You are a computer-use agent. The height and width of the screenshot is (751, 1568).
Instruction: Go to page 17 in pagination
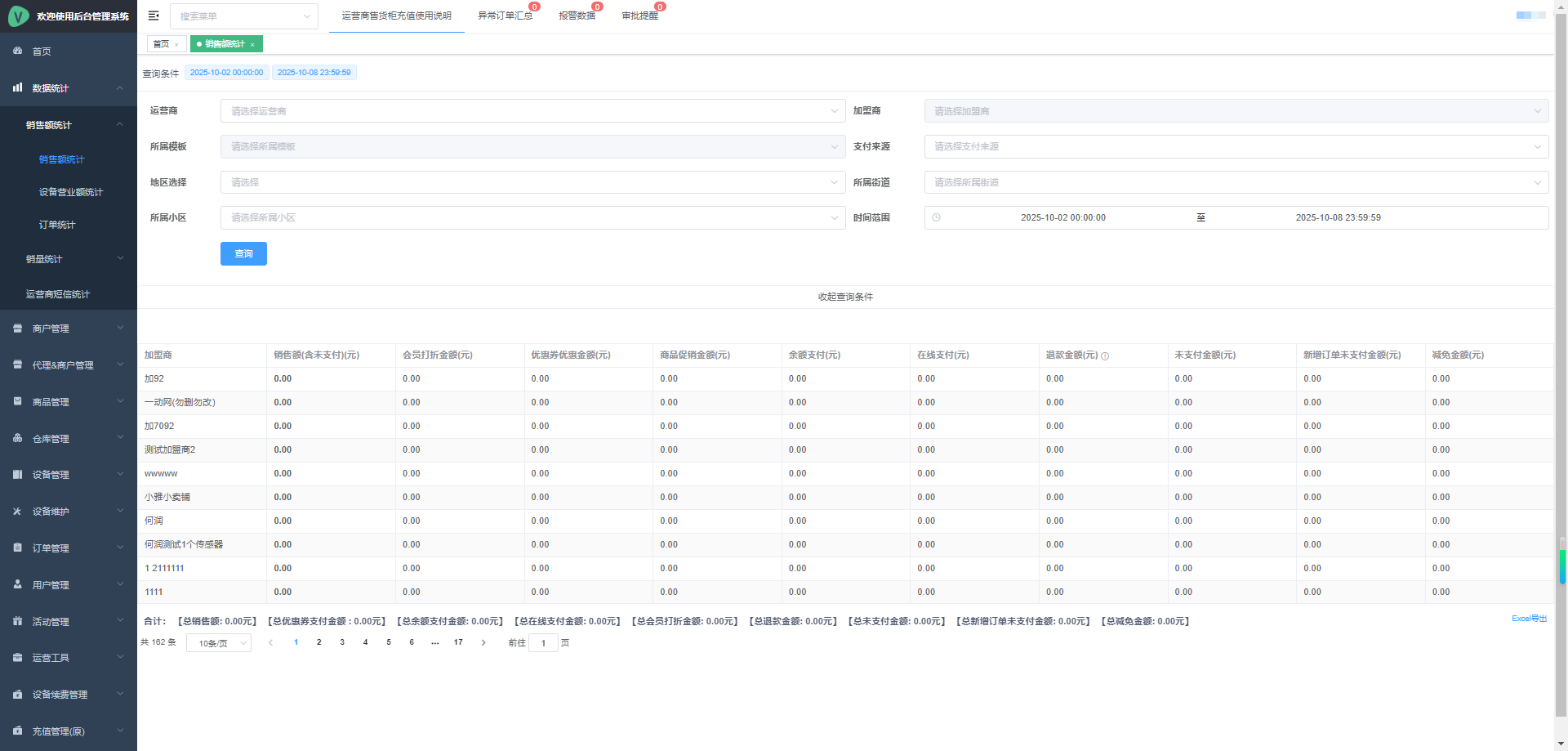click(458, 642)
